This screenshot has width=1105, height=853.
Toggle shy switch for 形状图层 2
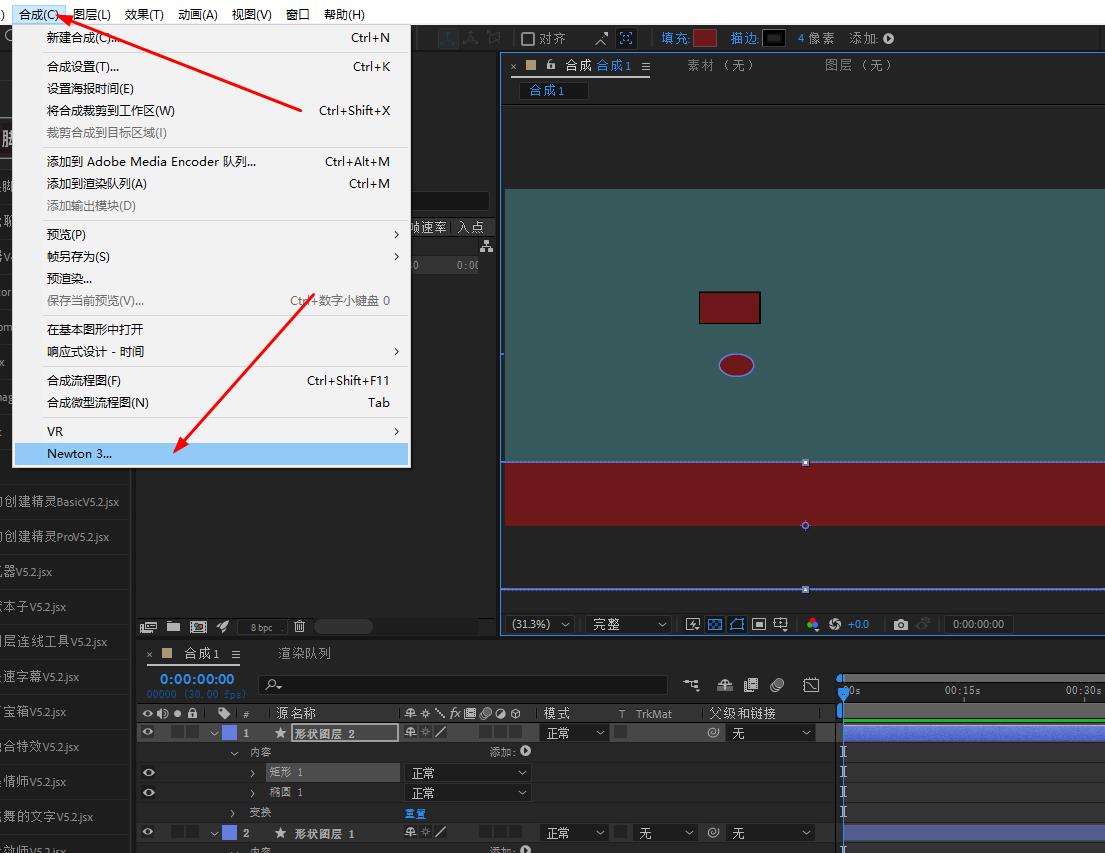pos(410,732)
